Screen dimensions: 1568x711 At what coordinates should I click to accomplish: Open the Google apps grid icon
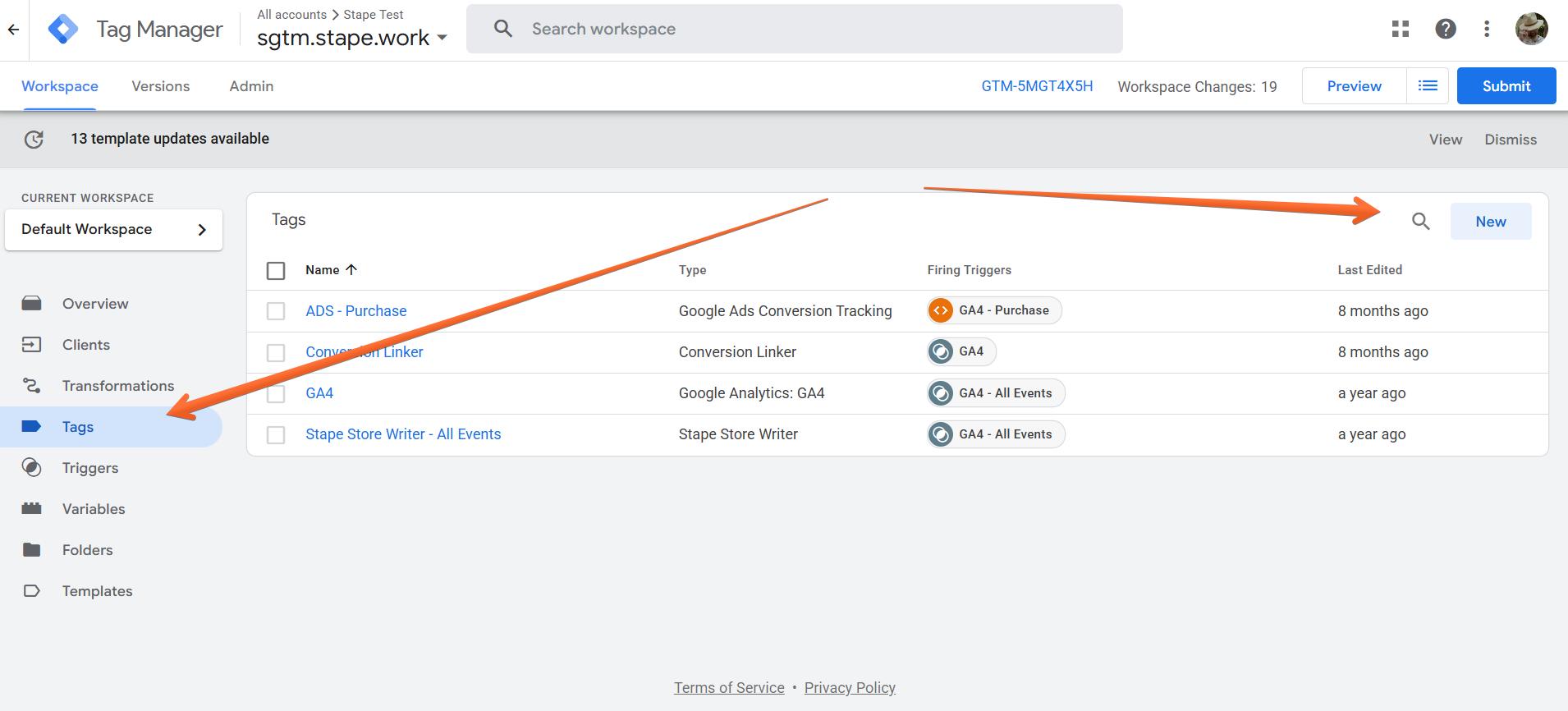1401,29
